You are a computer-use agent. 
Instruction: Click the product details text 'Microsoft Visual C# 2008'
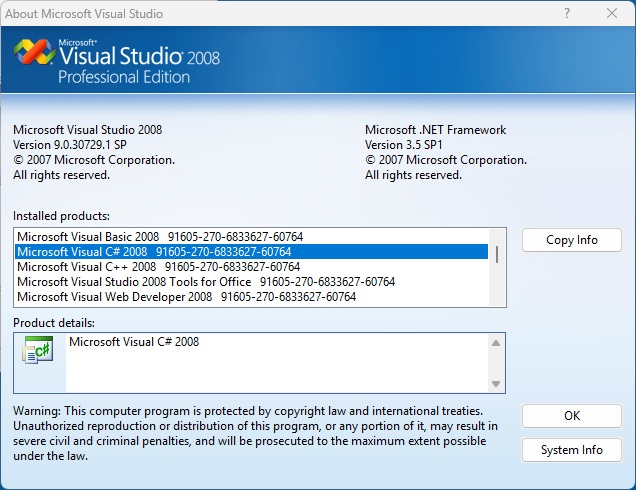coord(134,342)
